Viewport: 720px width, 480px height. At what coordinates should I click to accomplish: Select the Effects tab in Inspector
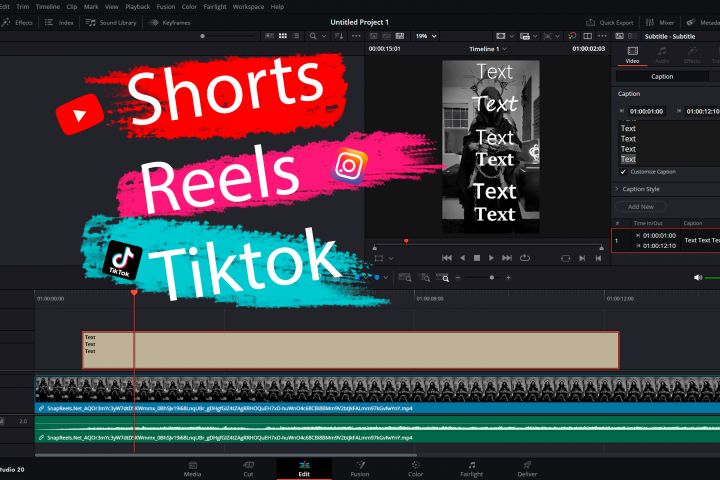click(x=692, y=55)
